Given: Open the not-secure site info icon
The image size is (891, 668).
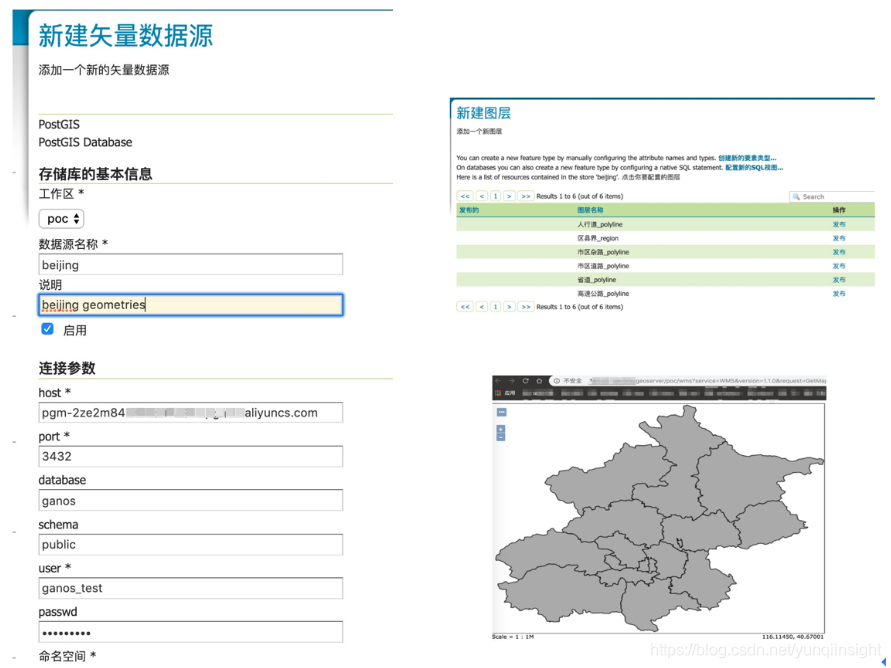Looking at the screenshot, I should [557, 381].
